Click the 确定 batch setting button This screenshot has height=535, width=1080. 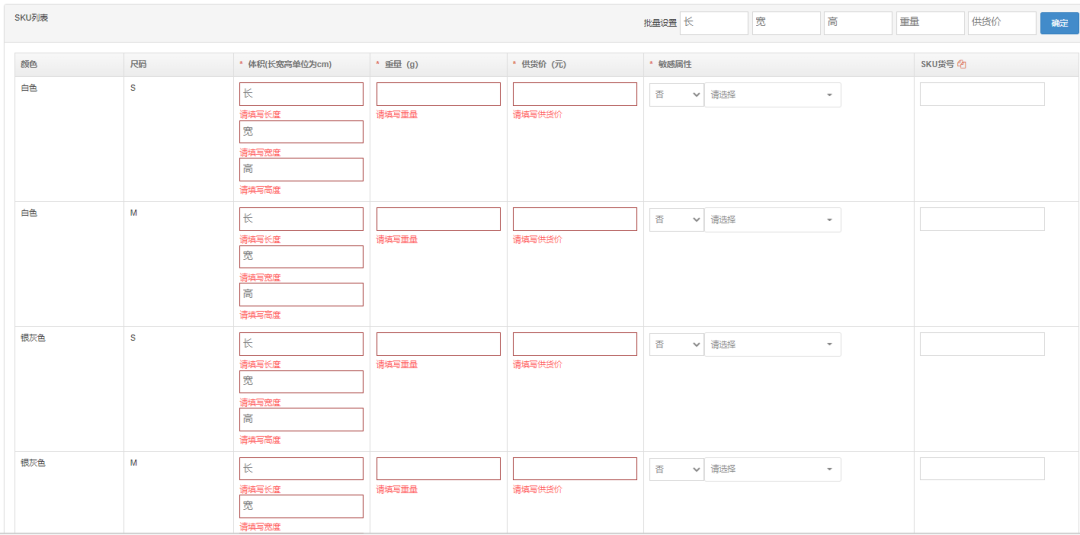click(x=1059, y=23)
